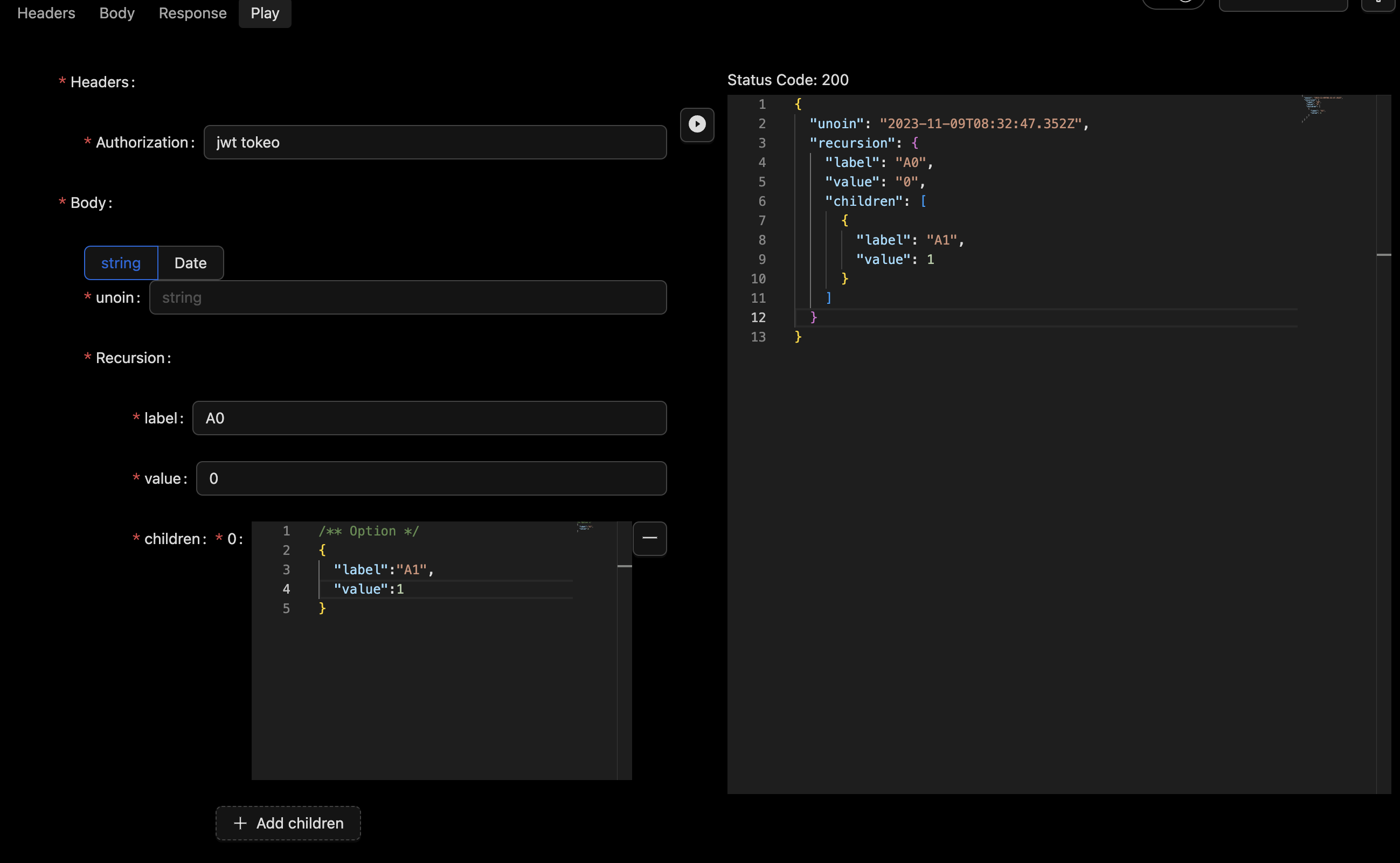Select the Play tab
Screen dimensions: 1400x863
coord(265,12)
